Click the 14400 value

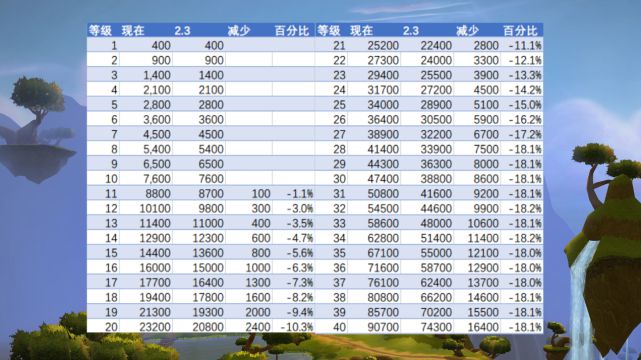pos(155,253)
